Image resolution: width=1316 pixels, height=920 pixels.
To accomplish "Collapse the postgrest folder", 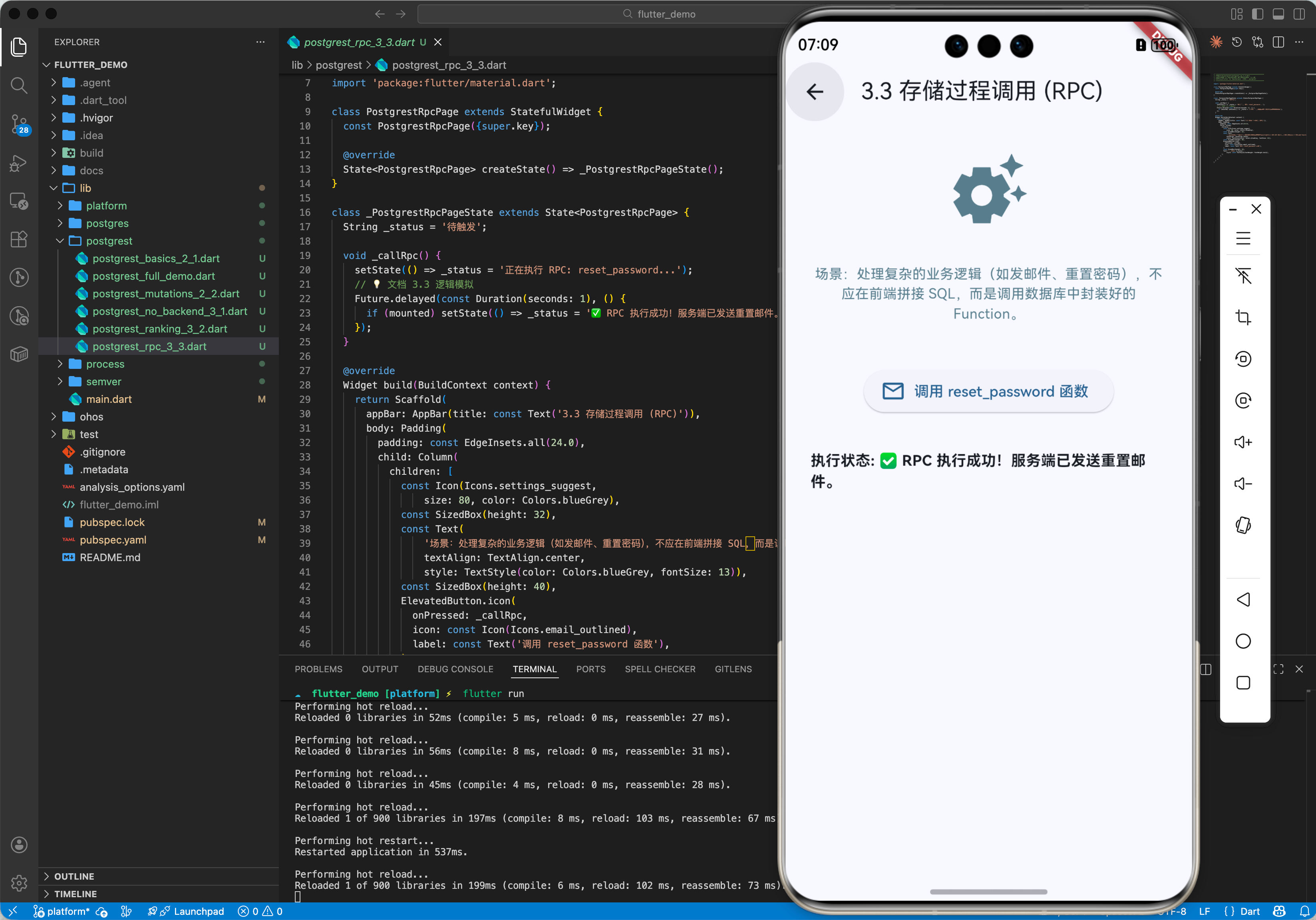I will pos(109,241).
